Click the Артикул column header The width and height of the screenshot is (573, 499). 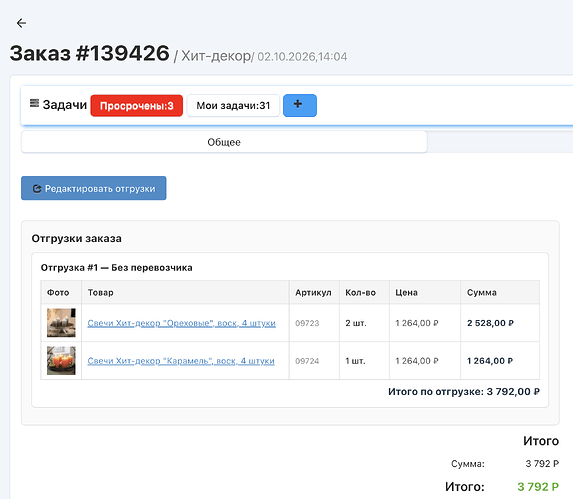point(313,292)
